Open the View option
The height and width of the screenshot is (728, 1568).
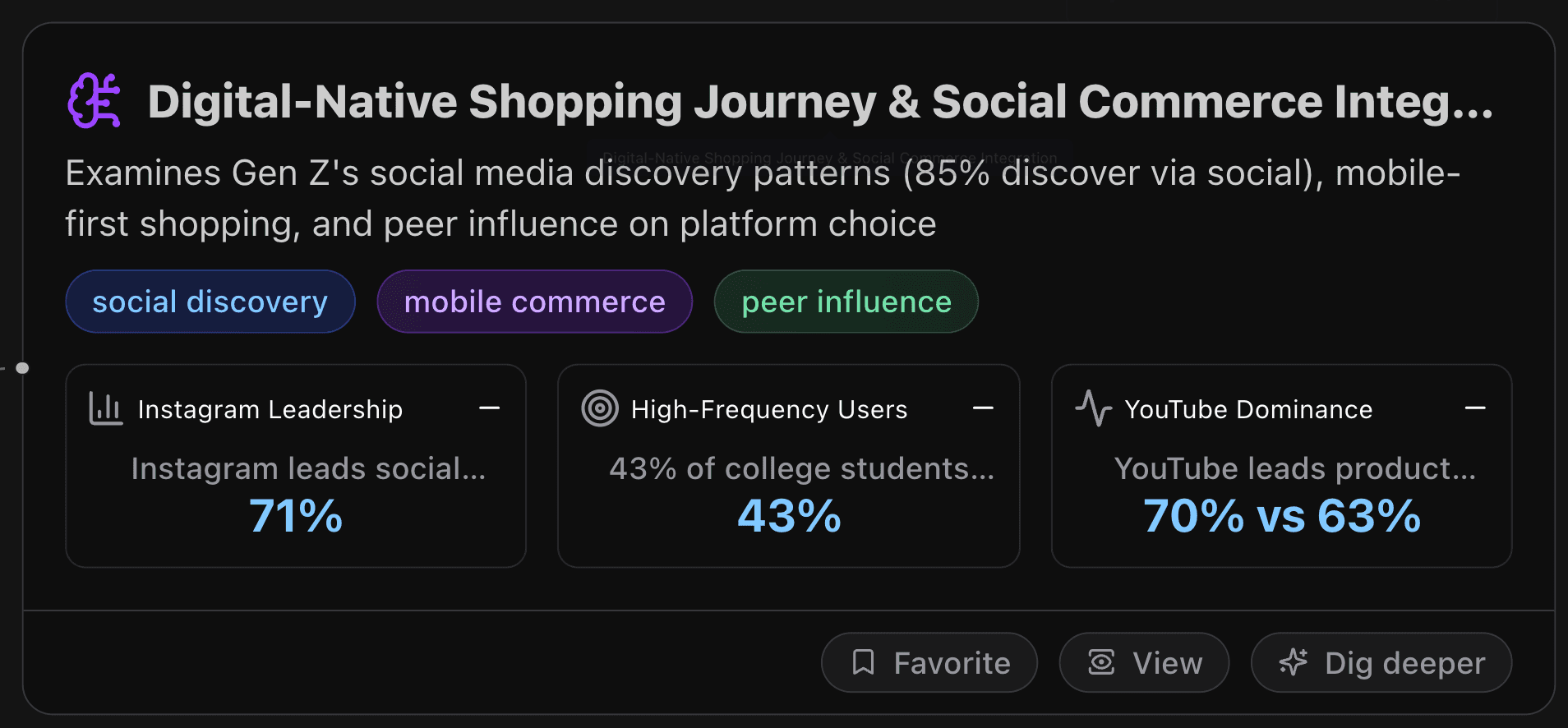click(1144, 662)
